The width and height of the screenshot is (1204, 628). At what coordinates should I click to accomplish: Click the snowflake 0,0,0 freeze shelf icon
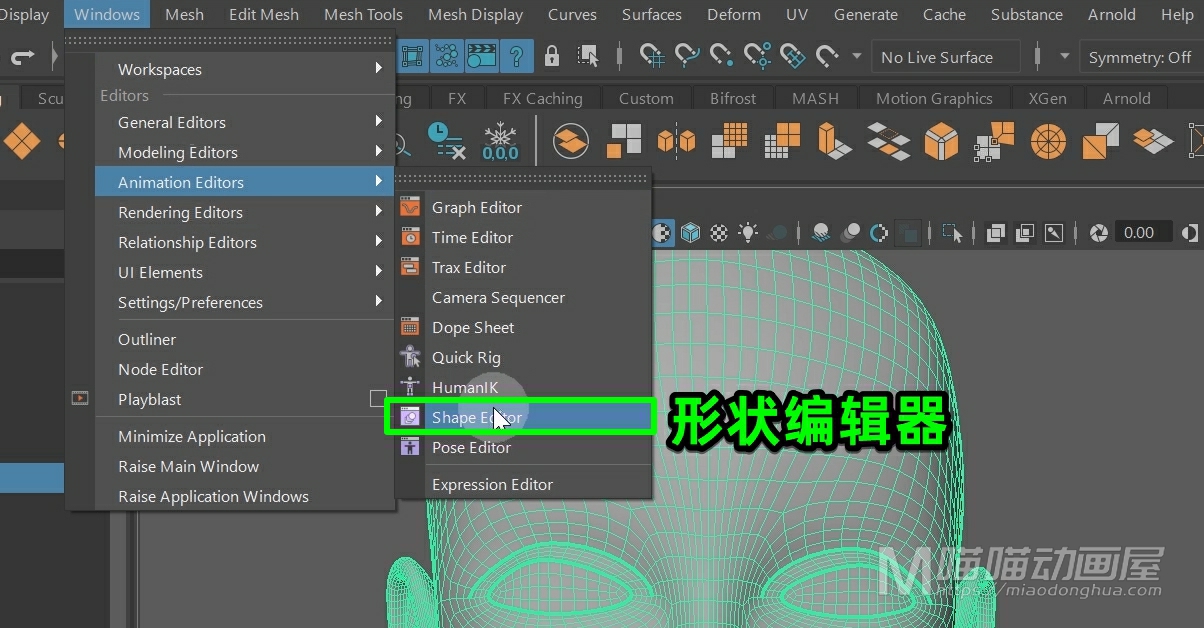click(x=500, y=141)
